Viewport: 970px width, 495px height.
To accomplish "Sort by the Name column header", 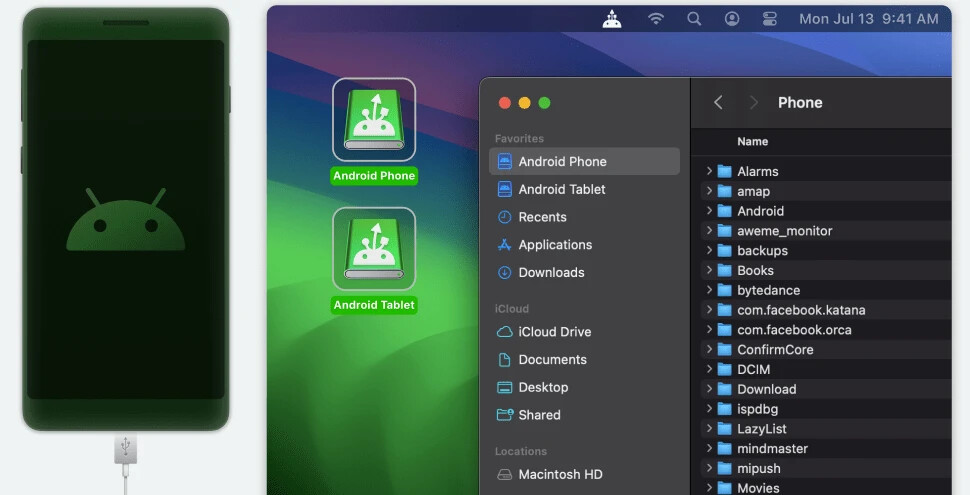I will coord(753,142).
